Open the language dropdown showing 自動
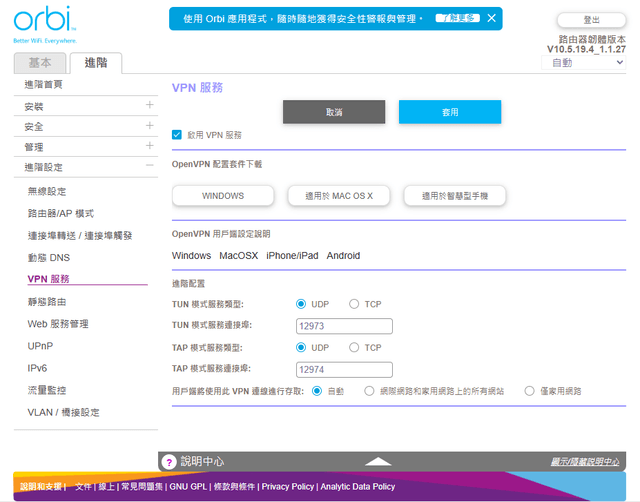Viewport: 640px width, 502px height. [584, 62]
